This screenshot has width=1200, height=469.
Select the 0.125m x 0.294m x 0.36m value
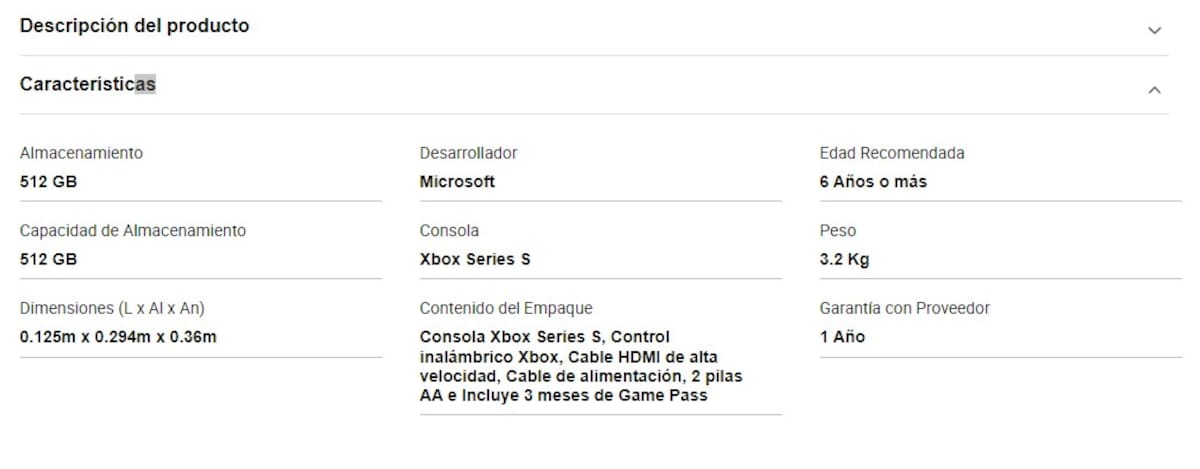click(x=118, y=337)
